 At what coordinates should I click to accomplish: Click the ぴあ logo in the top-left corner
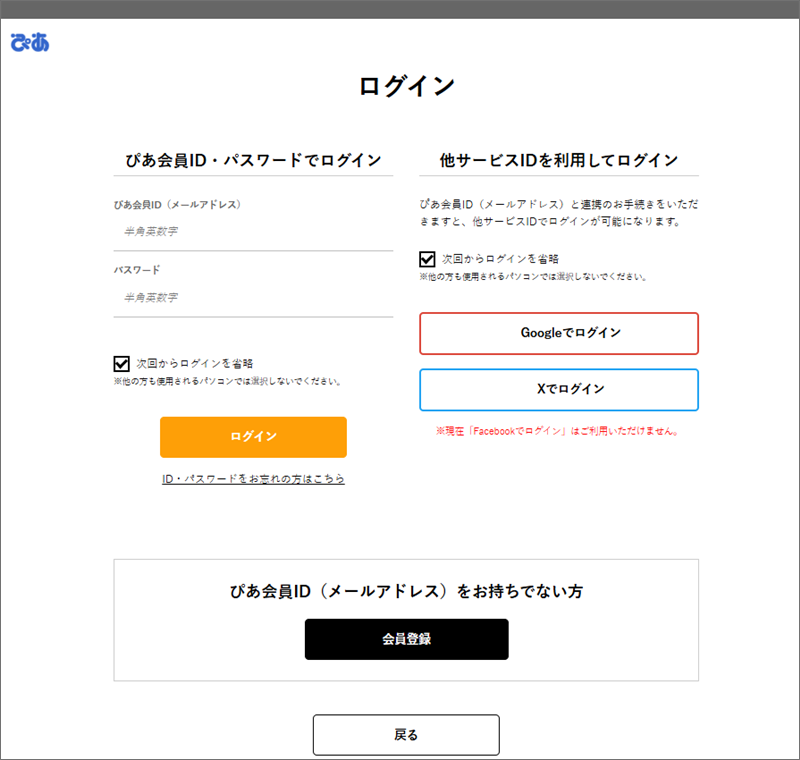click(x=29, y=43)
